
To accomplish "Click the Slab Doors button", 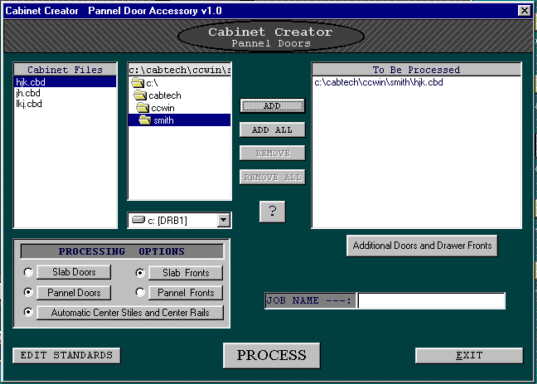I will click(74, 272).
